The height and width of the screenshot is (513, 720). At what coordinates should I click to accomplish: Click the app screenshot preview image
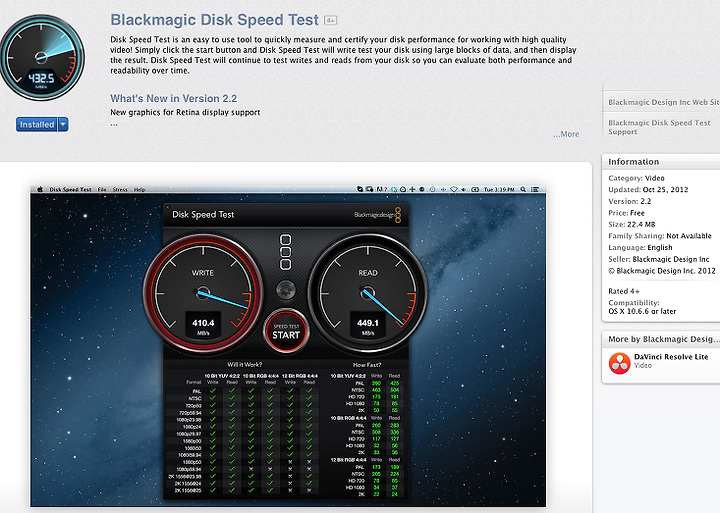pos(288,346)
